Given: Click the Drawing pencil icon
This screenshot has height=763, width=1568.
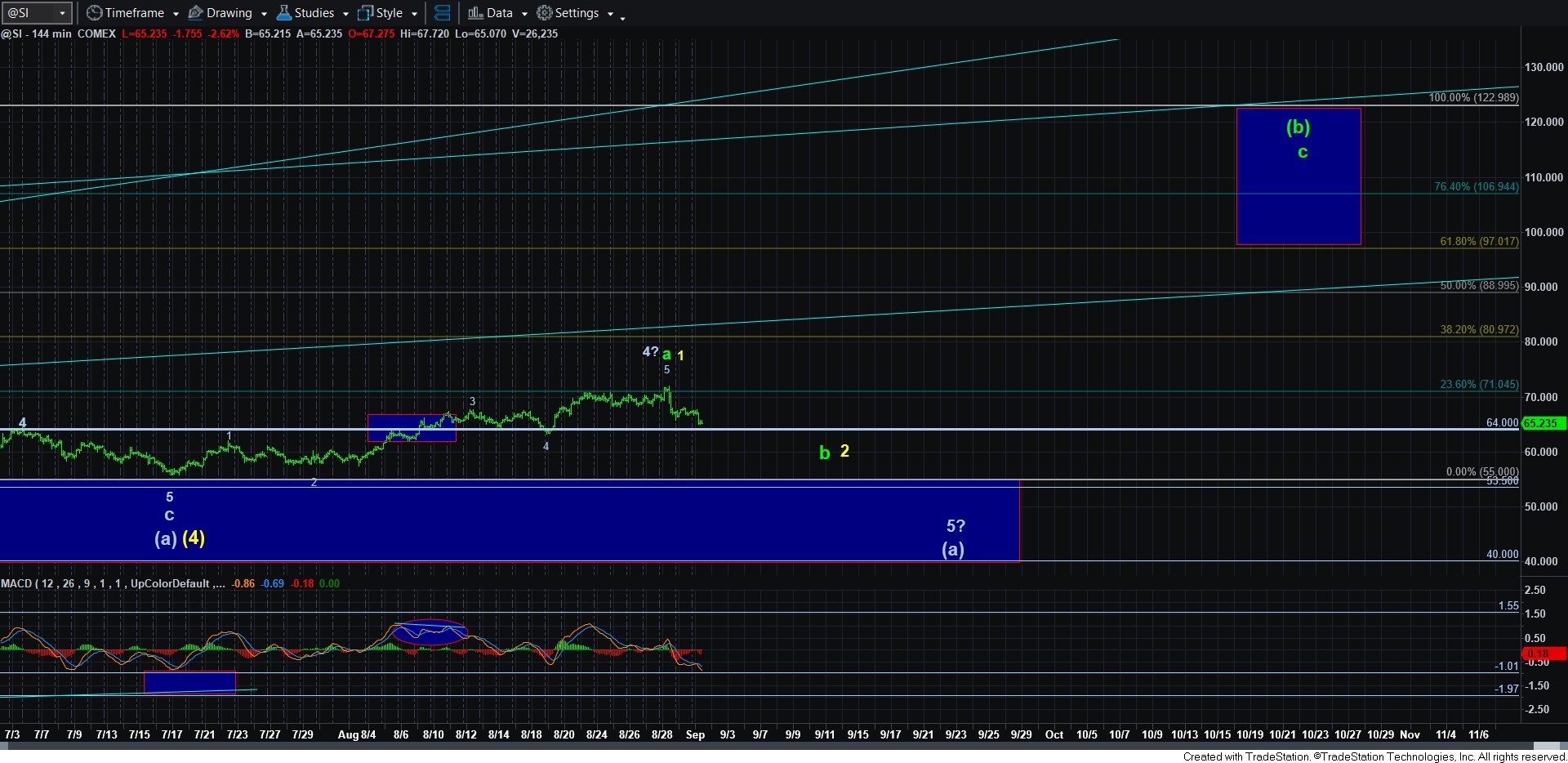Looking at the screenshot, I should pos(195,13).
